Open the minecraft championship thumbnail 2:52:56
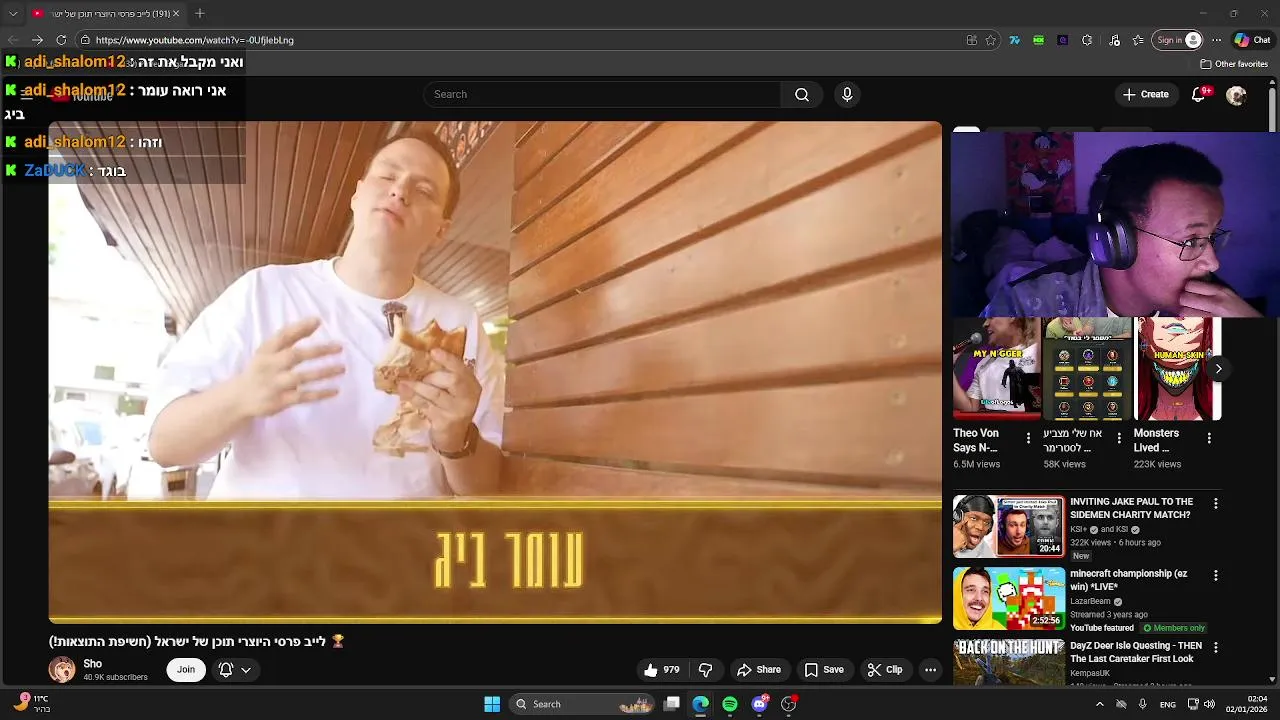 (1008, 598)
